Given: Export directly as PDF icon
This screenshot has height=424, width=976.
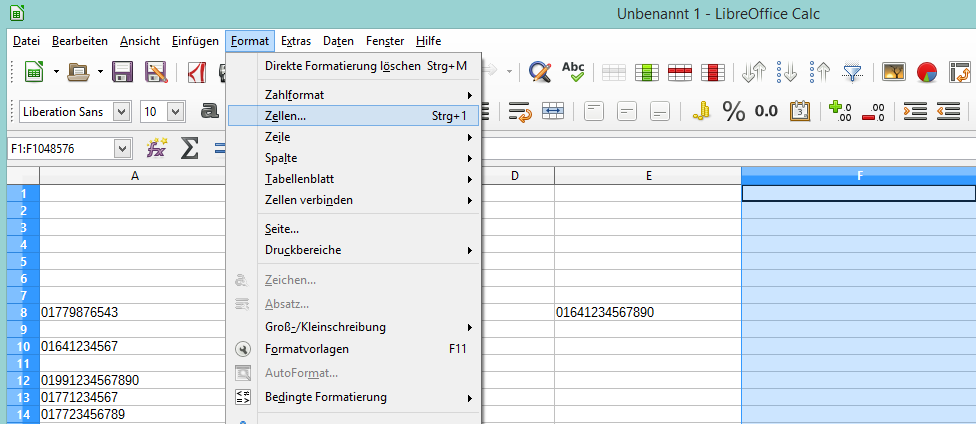Looking at the screenshot, I should [198, 72].
